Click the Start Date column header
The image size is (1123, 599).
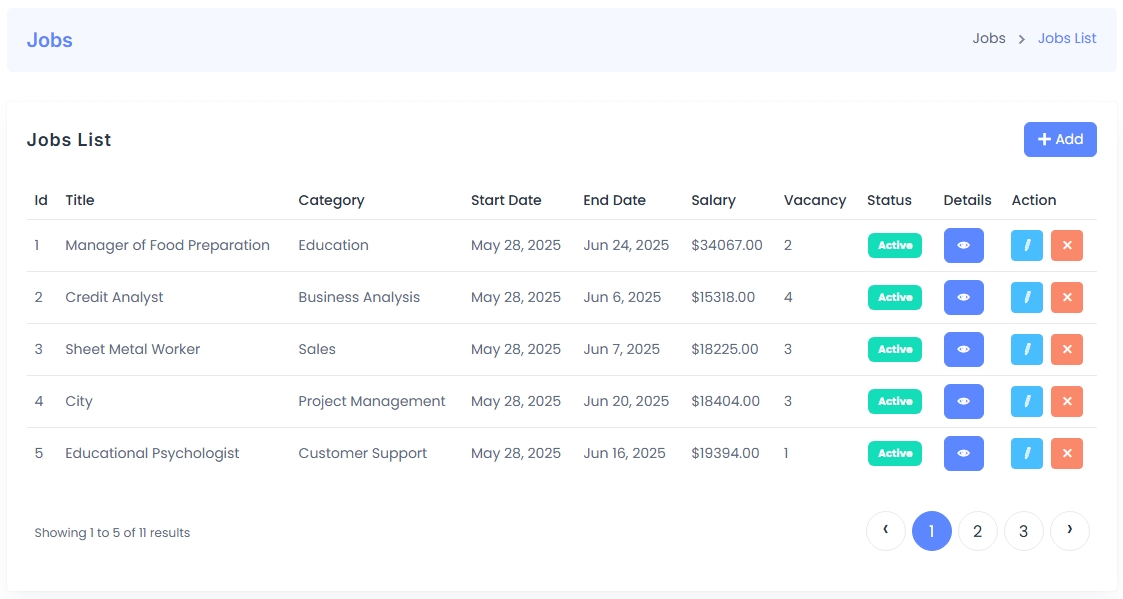pyautogui.click(x=506, y=200)
